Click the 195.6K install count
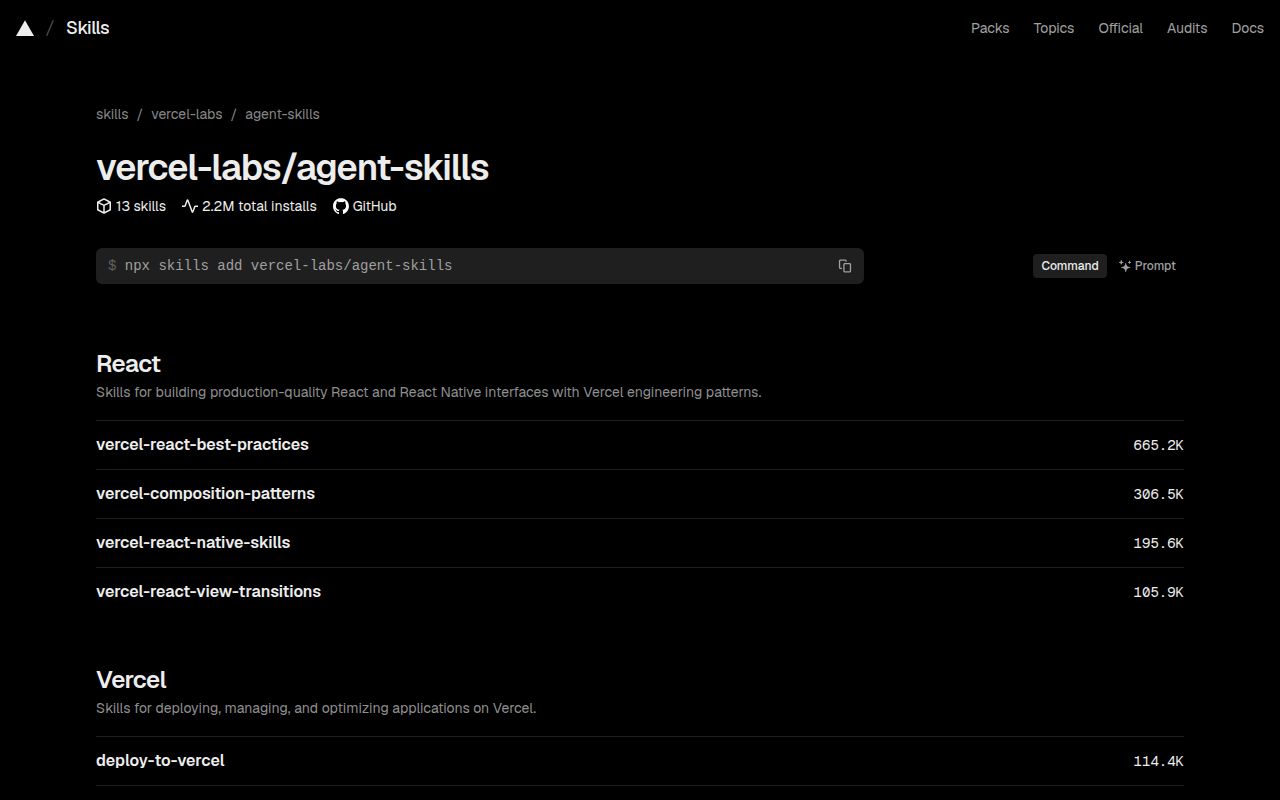The image size is (1280, 800). point(1158,543)
